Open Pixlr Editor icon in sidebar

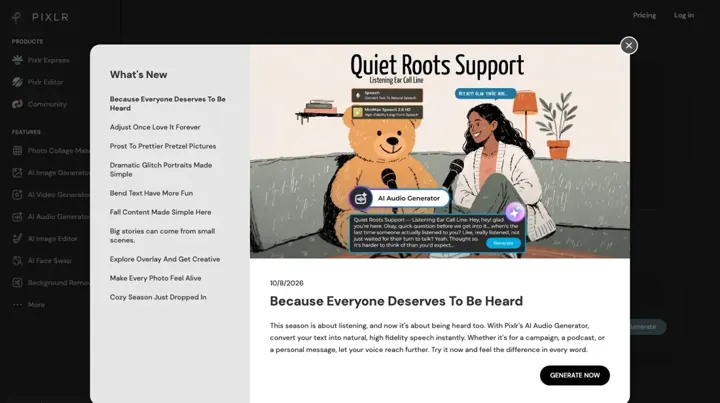(17, 82)
